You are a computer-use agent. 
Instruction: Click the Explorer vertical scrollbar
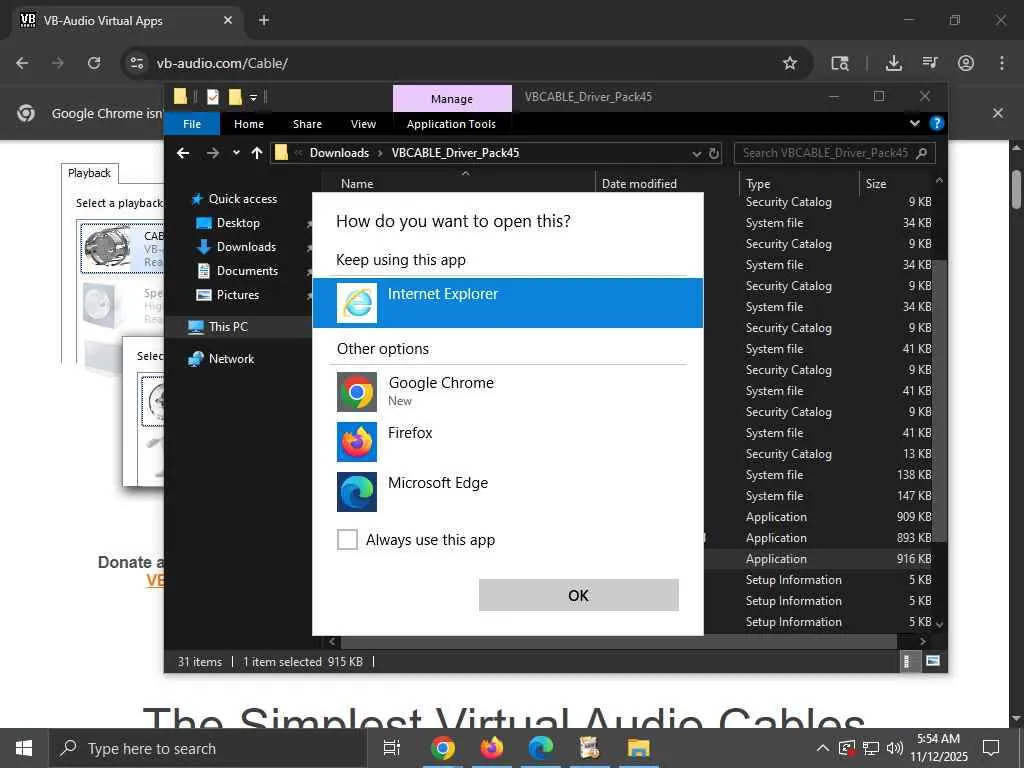point(939,400)
